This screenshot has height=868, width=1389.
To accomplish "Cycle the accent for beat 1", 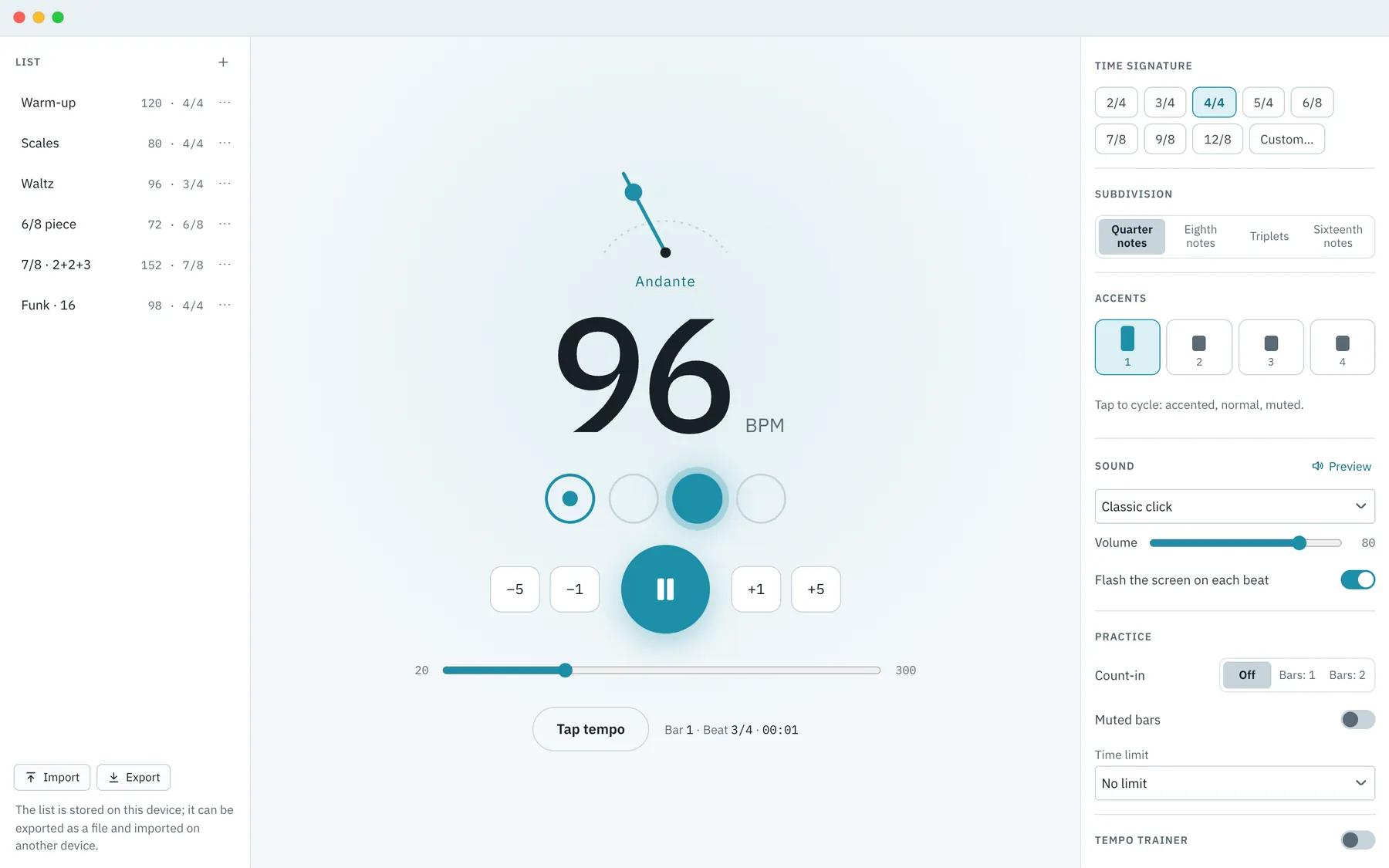I will [1127, 347].
